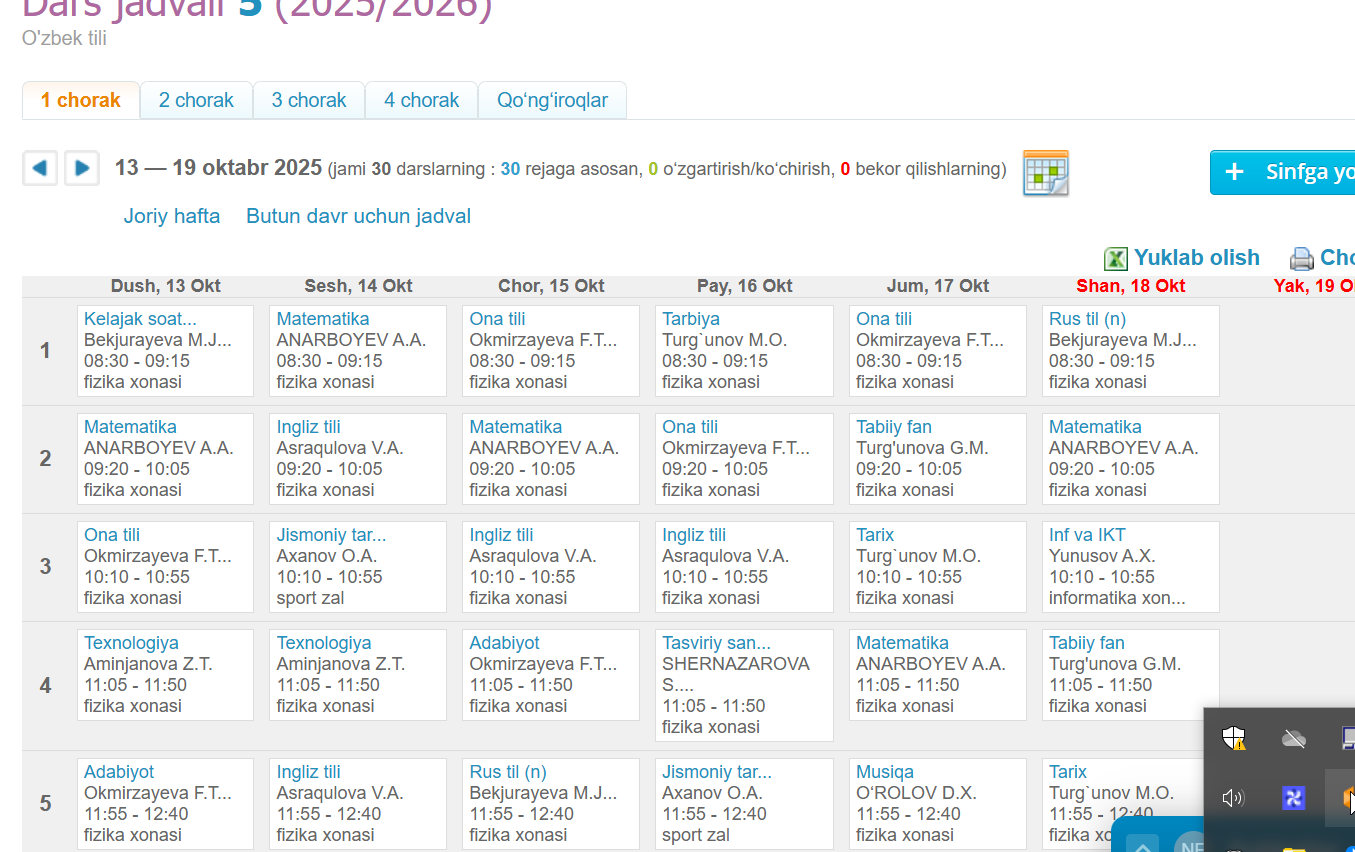Open Tarix lesson on Saturday
The width and height of the screenshot is (1355, 852).
tap(1068, 772)
